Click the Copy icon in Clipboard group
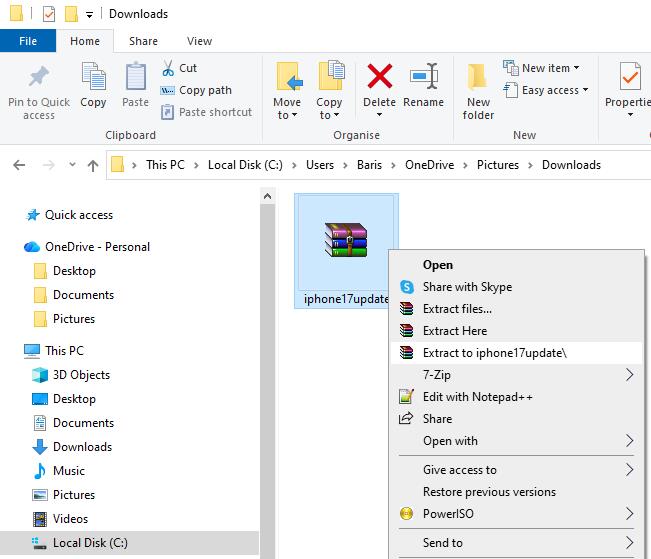 (x=93, y=78)
